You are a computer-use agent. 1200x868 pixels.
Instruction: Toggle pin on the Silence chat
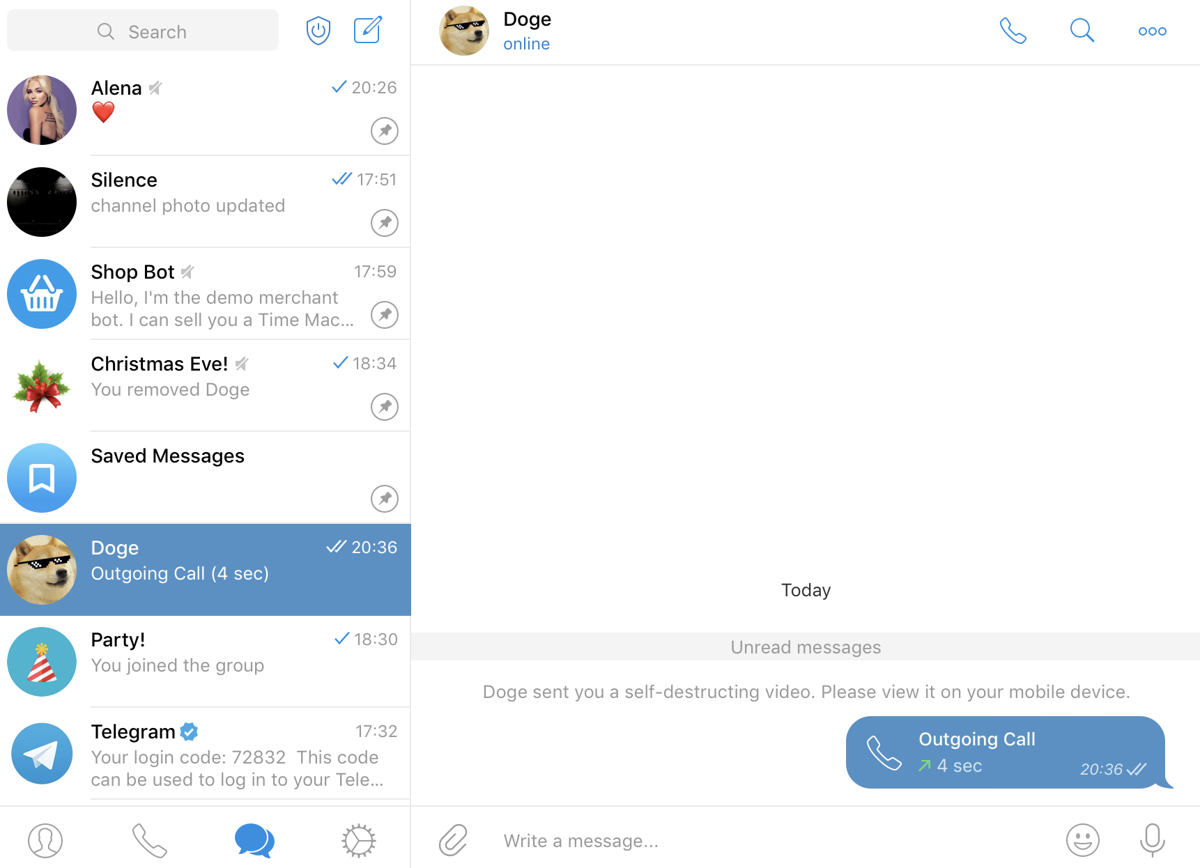point(385,223)
